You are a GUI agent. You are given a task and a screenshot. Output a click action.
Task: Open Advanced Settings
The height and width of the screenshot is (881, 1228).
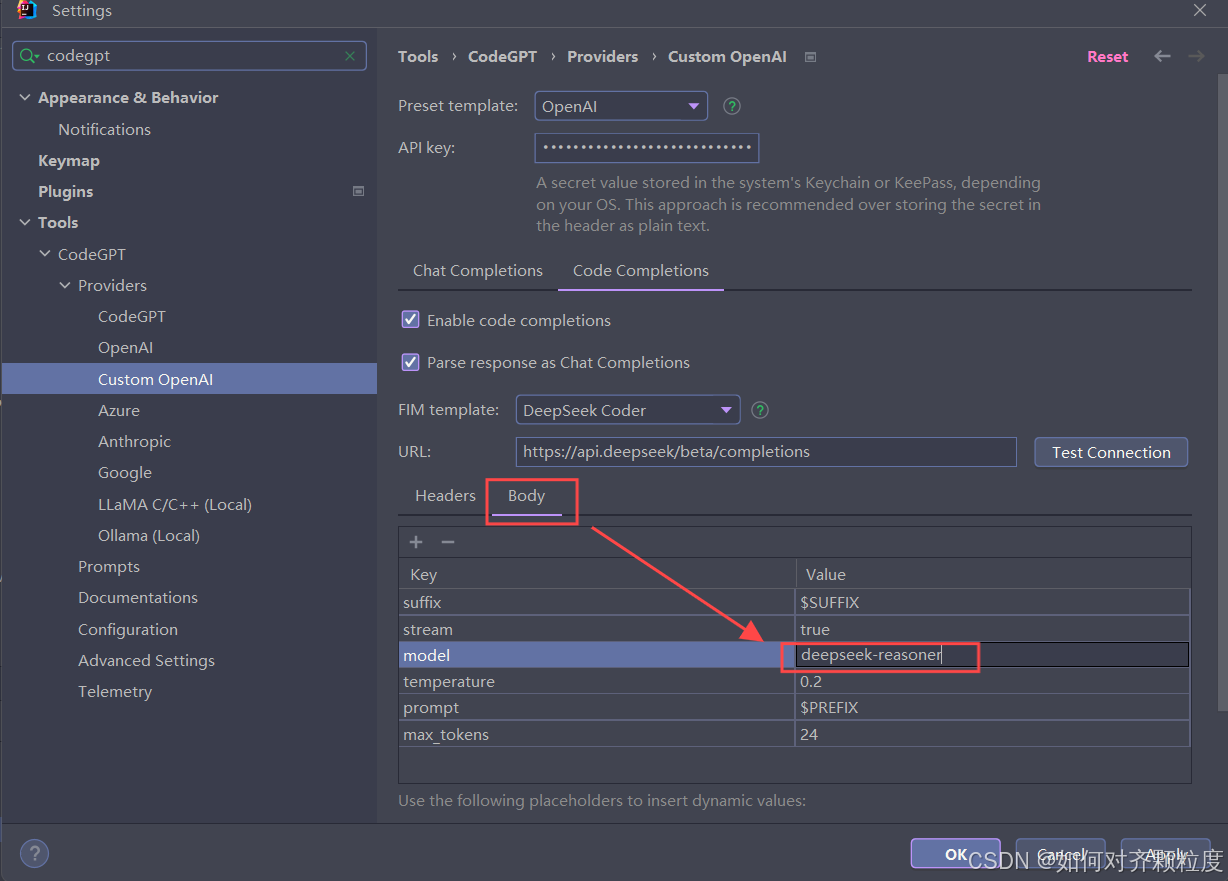[x=147, y=660]
